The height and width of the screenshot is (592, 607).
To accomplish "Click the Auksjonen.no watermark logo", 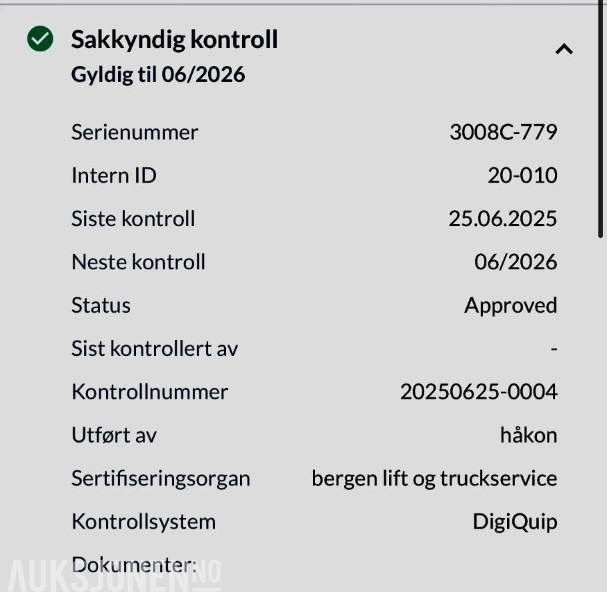I will pyautogui.click(x=110, y=575).
